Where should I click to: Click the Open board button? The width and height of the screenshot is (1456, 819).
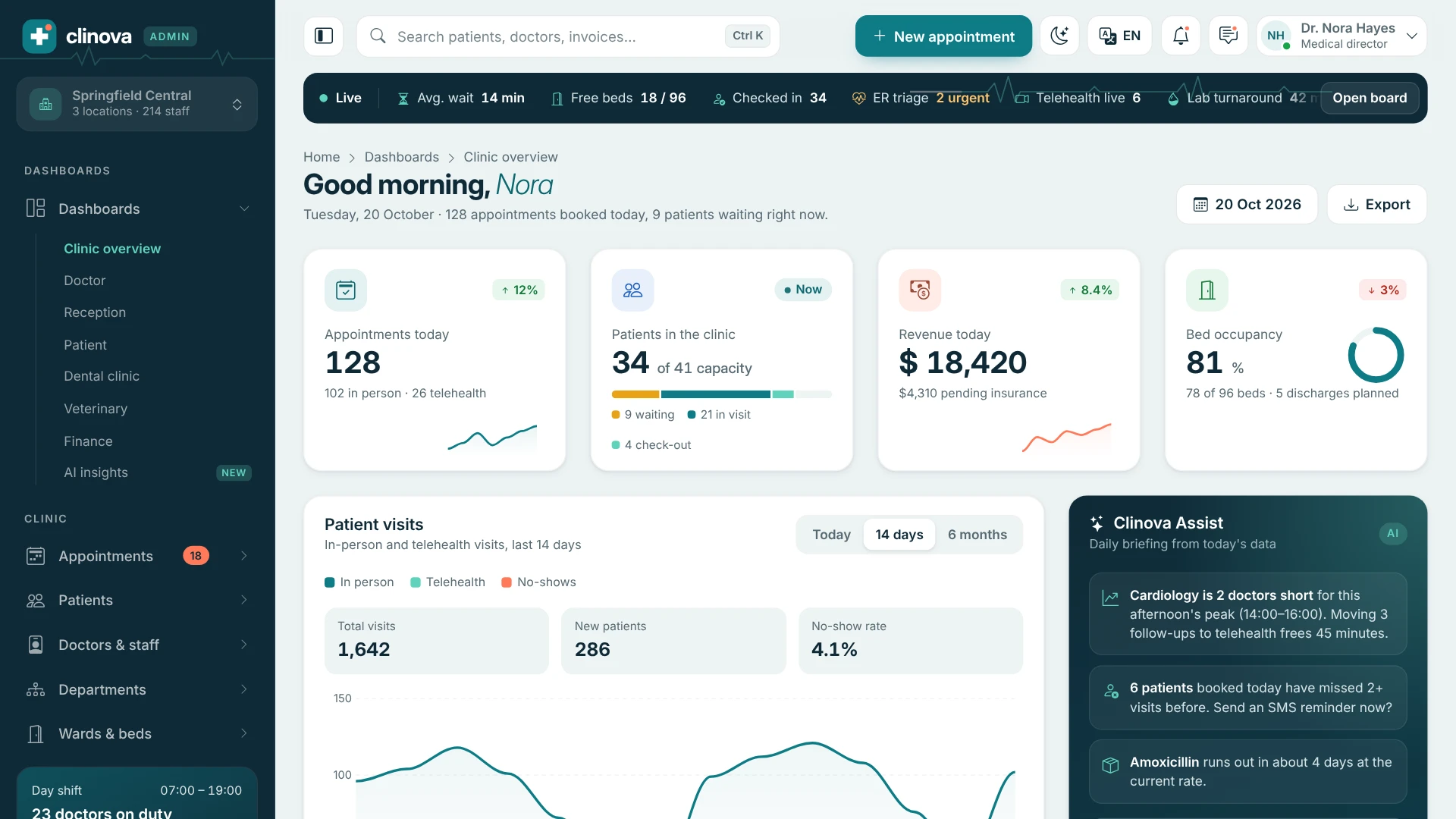coord(1370,98)
